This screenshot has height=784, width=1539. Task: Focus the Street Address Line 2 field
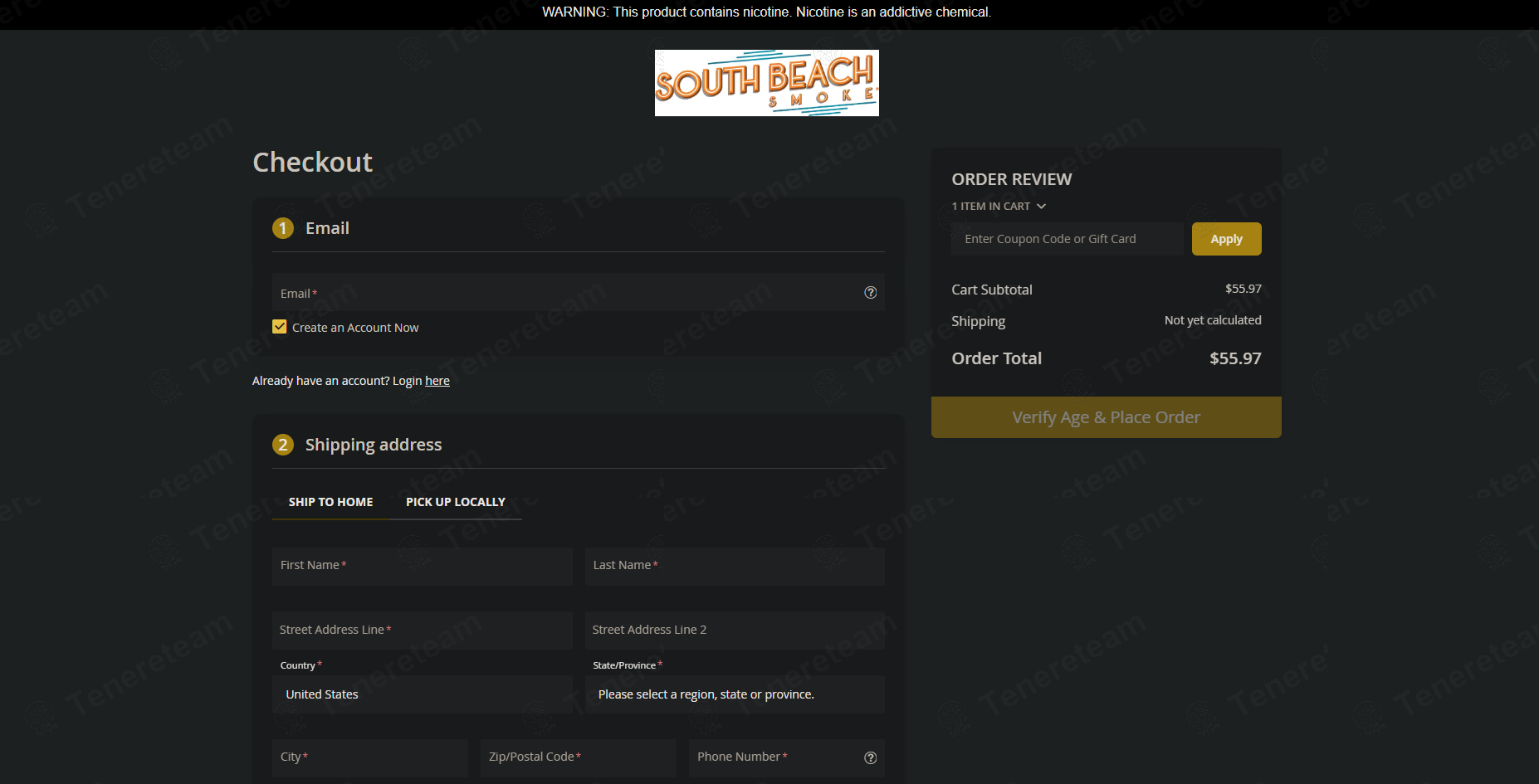point(735,631)
